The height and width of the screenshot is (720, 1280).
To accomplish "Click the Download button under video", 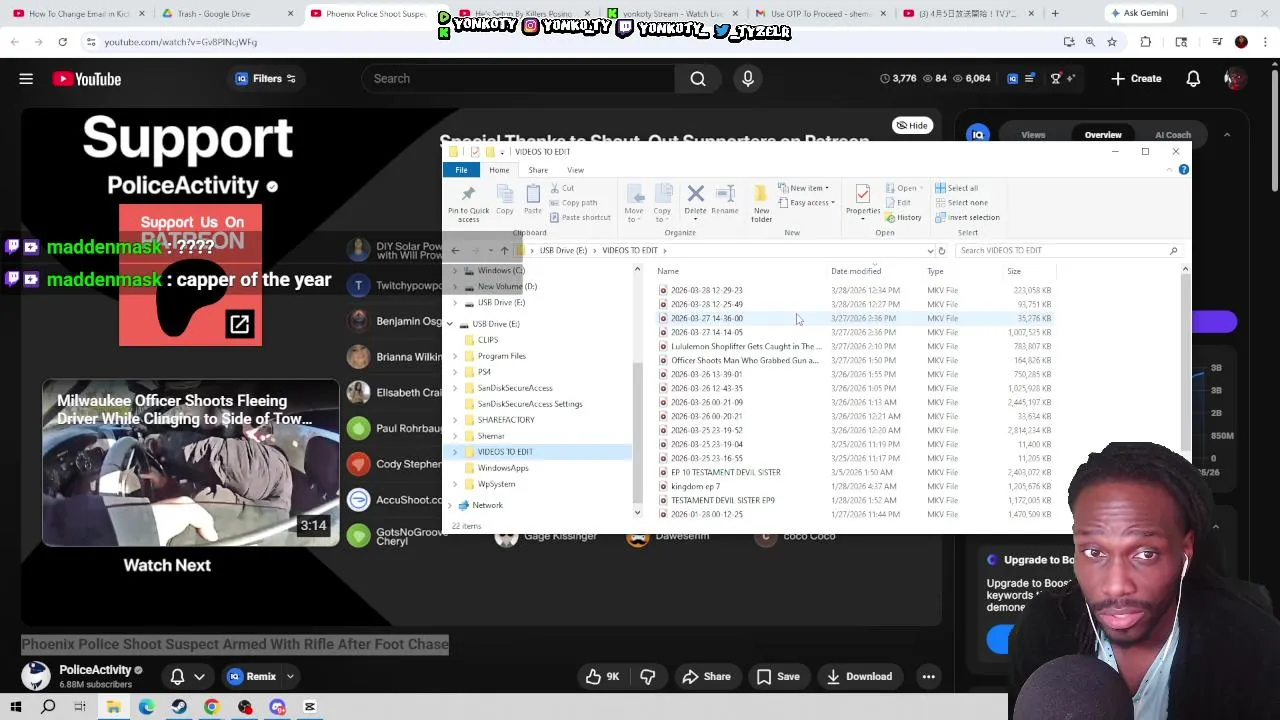I will click(x=859, y=676).
